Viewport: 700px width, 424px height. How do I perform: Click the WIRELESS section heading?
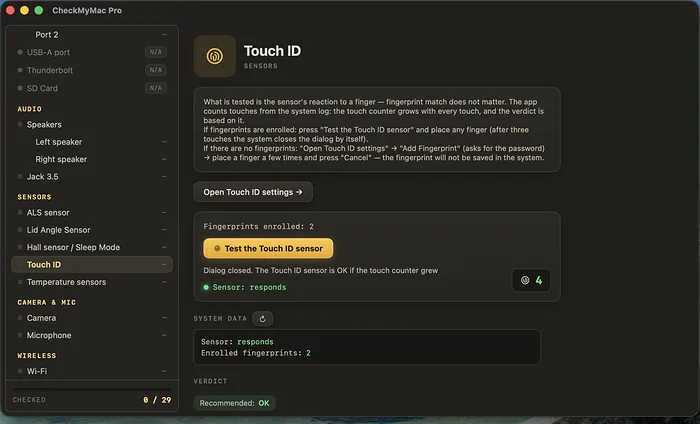click(x=37, y=356)
